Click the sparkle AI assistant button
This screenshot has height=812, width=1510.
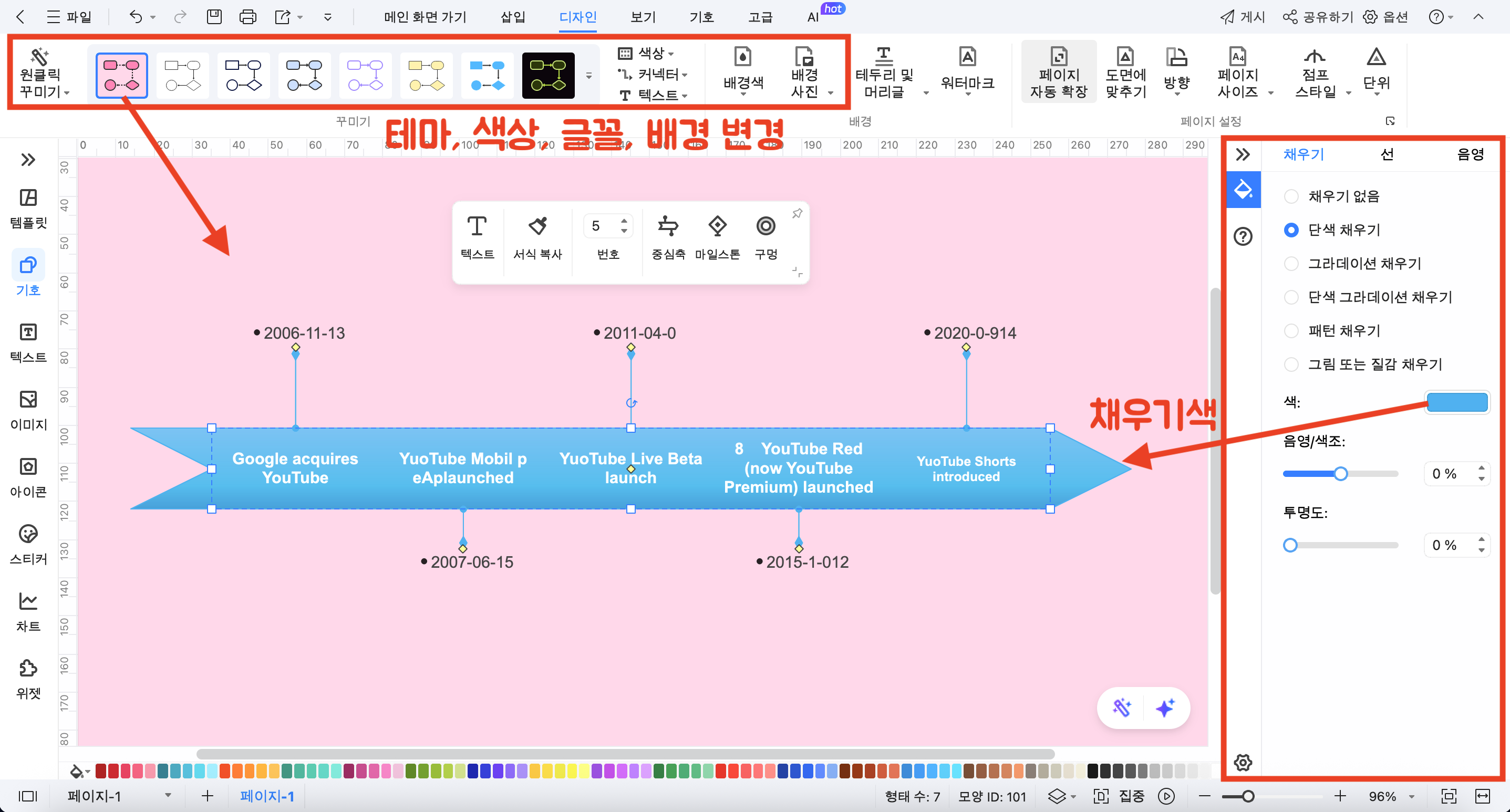click(x=1165, y=707)
